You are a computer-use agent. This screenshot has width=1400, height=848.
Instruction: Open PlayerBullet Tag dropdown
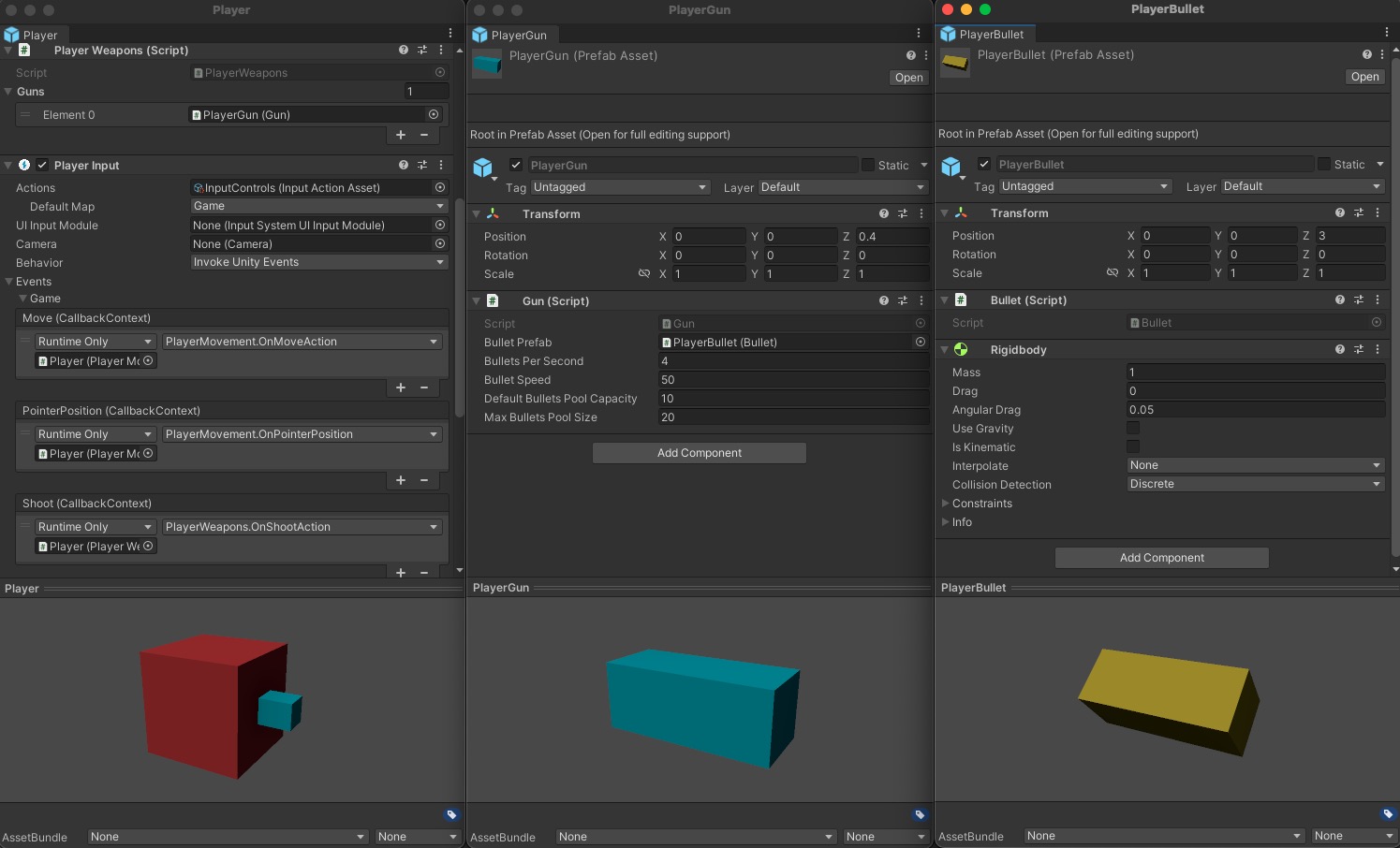tap(1086, 186)
